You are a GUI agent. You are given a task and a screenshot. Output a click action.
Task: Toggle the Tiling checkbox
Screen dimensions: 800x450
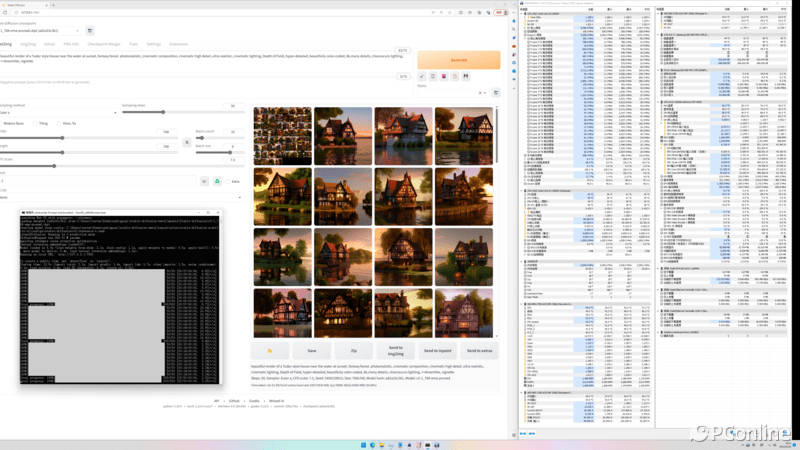36,123
